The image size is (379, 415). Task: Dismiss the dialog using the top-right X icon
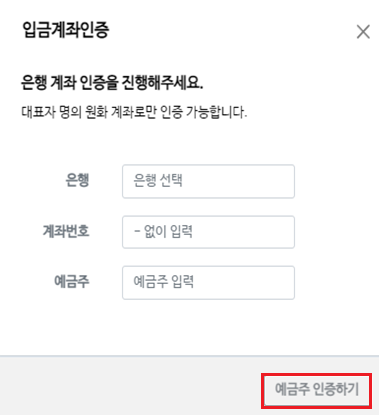(x=363, y=32)
